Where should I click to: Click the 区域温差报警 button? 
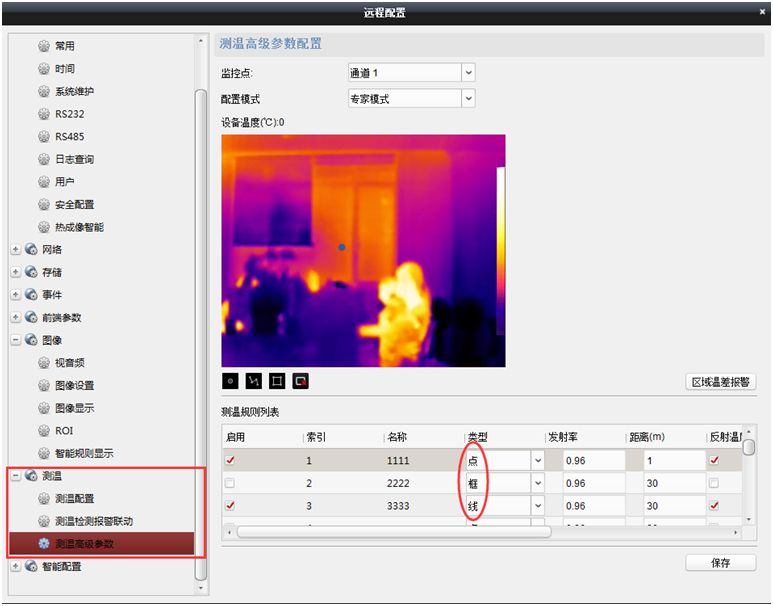(x=721, y=382)
